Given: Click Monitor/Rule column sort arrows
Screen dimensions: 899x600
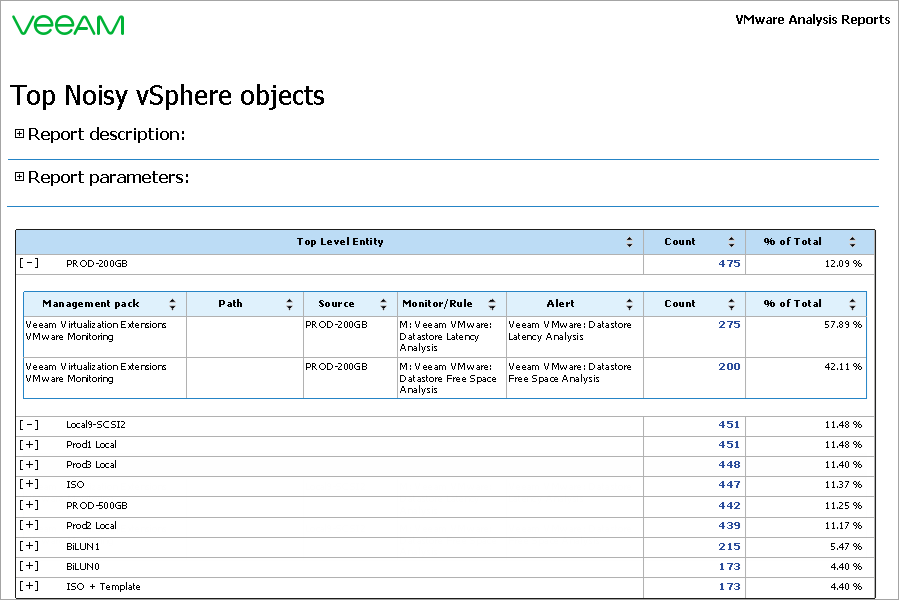Looking at the screenshot, I should 492,304.
